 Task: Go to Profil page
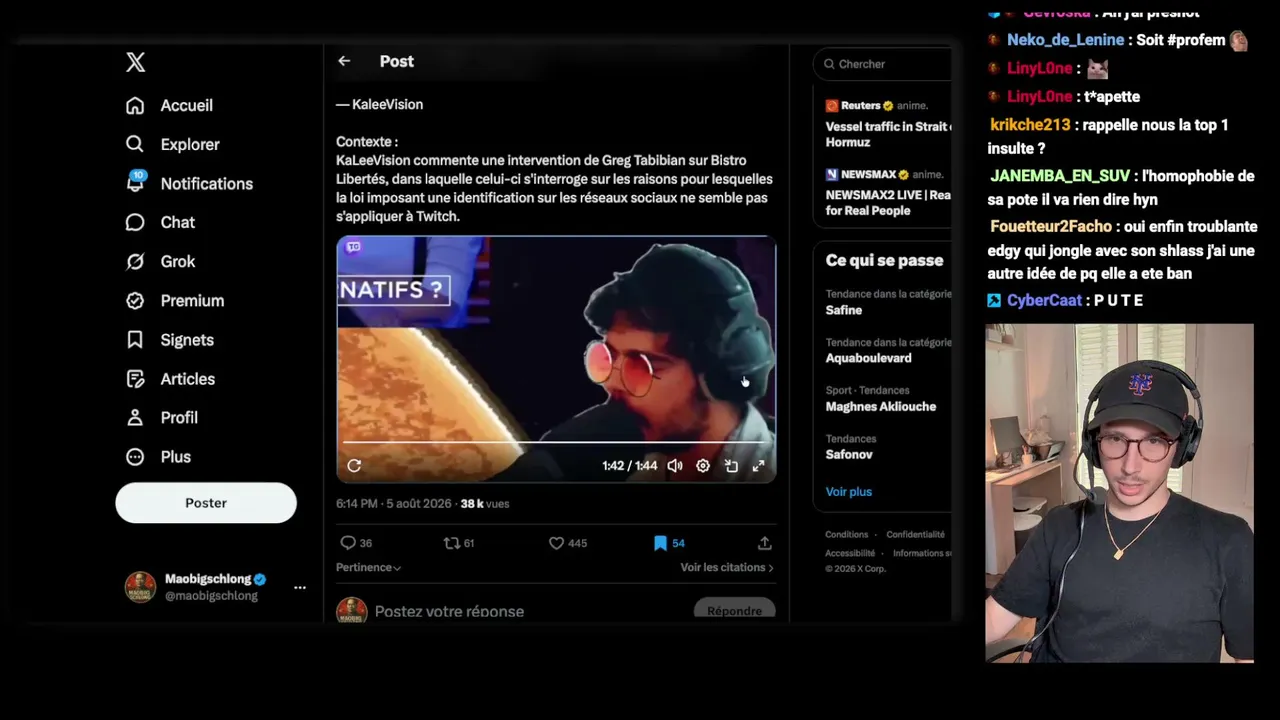click(162, 417)
